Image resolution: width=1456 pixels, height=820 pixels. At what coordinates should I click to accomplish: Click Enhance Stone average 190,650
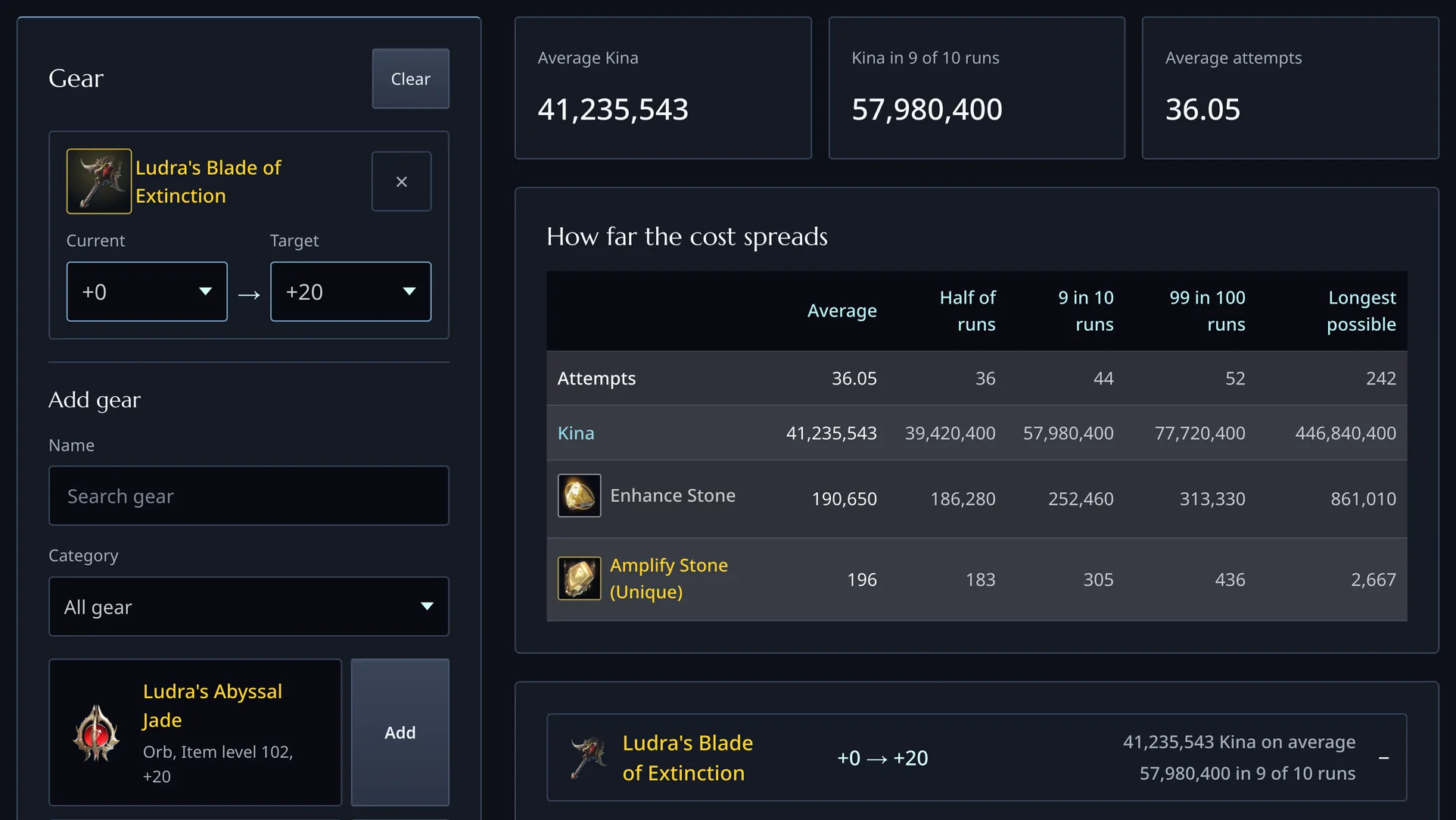tap(844, 499)
